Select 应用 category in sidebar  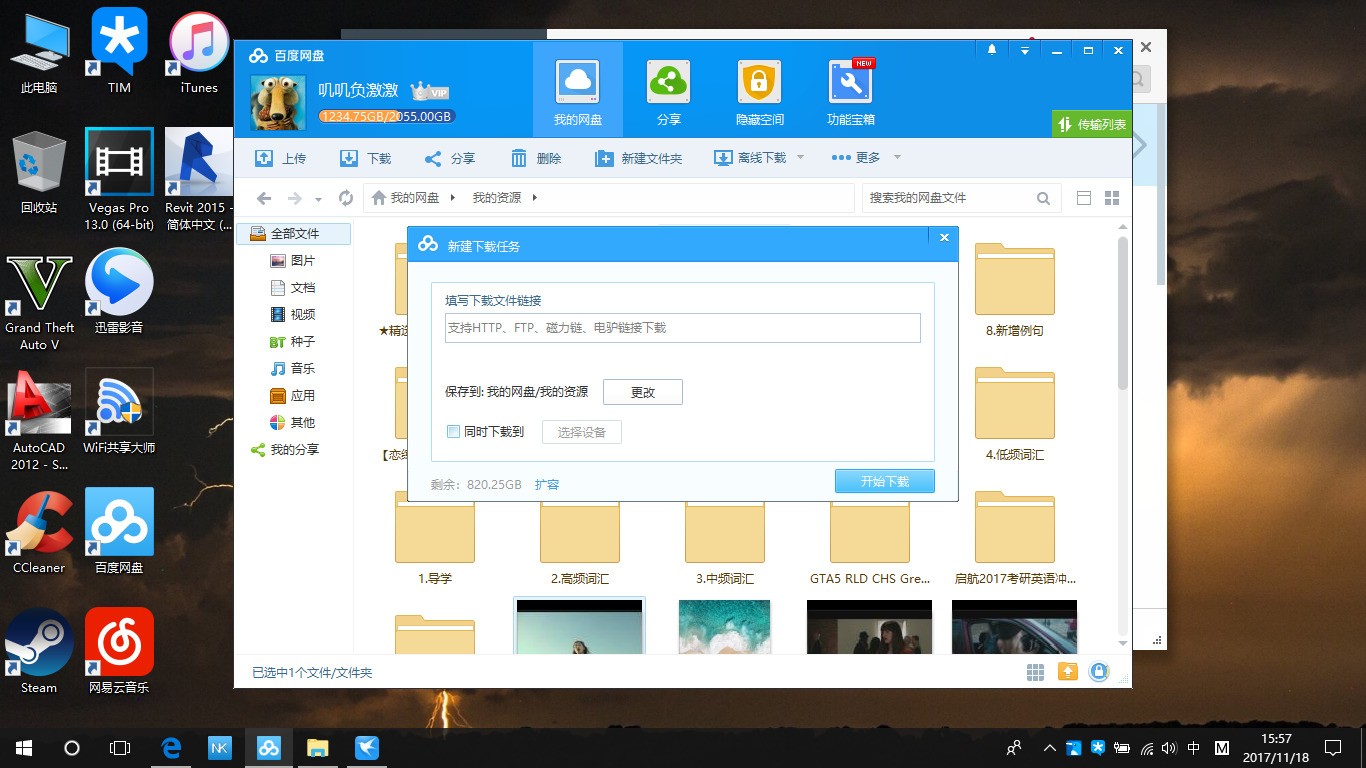tap(294, 396)
